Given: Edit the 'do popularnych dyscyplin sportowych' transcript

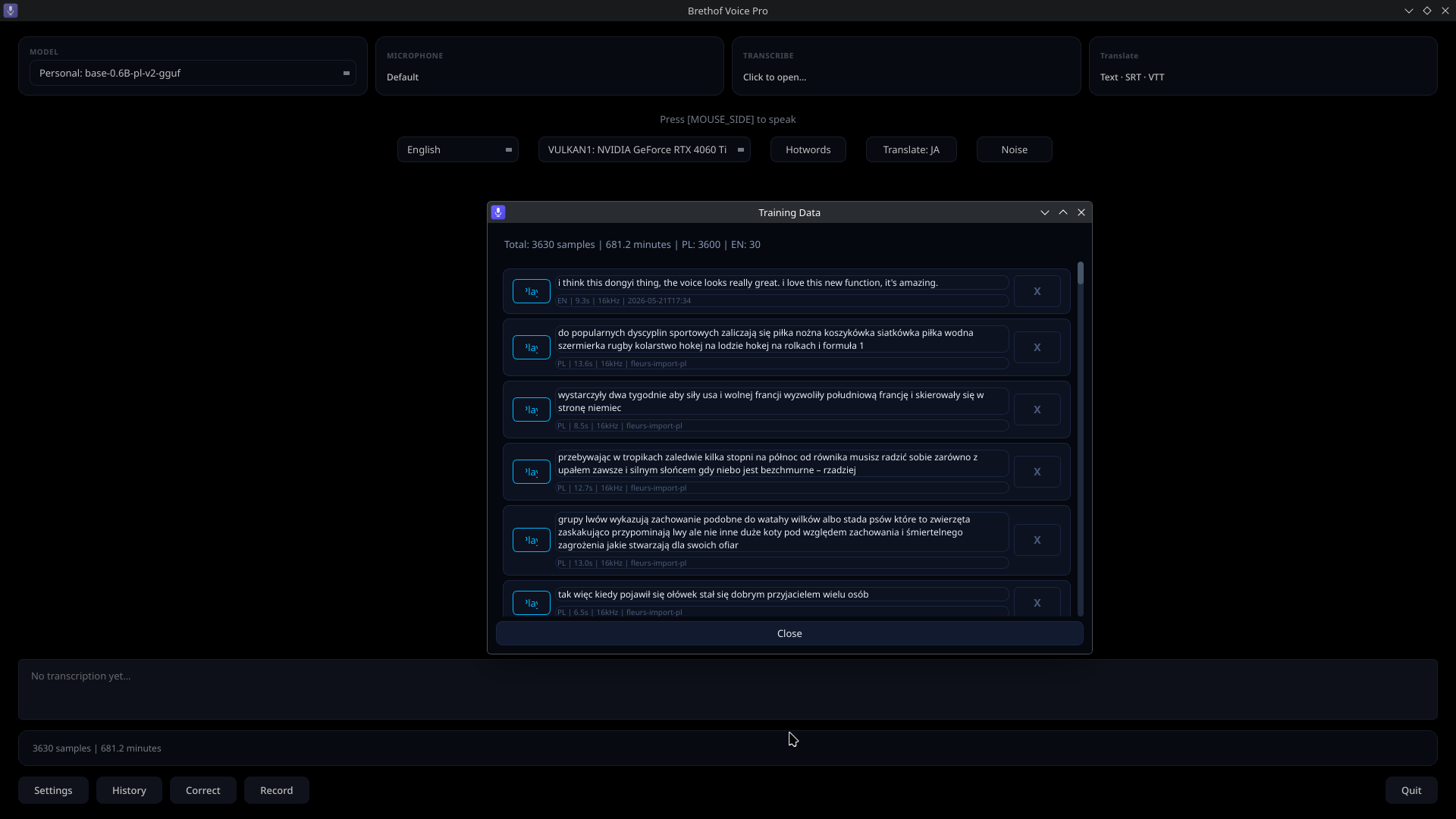Looking at the screenshot, I should pyautogui.click(x=782, y=339).
